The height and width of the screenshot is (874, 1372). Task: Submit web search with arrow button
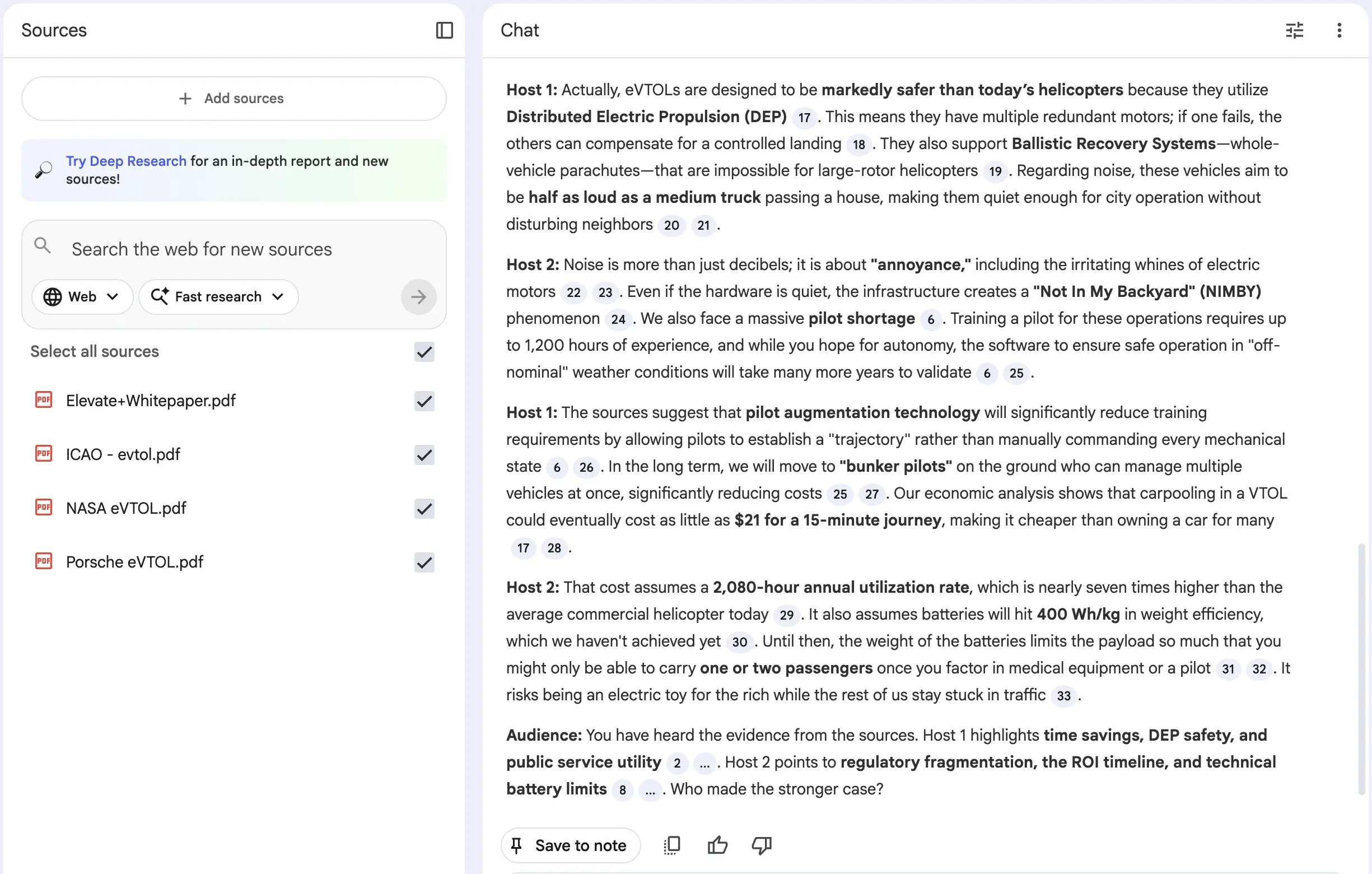418,296
